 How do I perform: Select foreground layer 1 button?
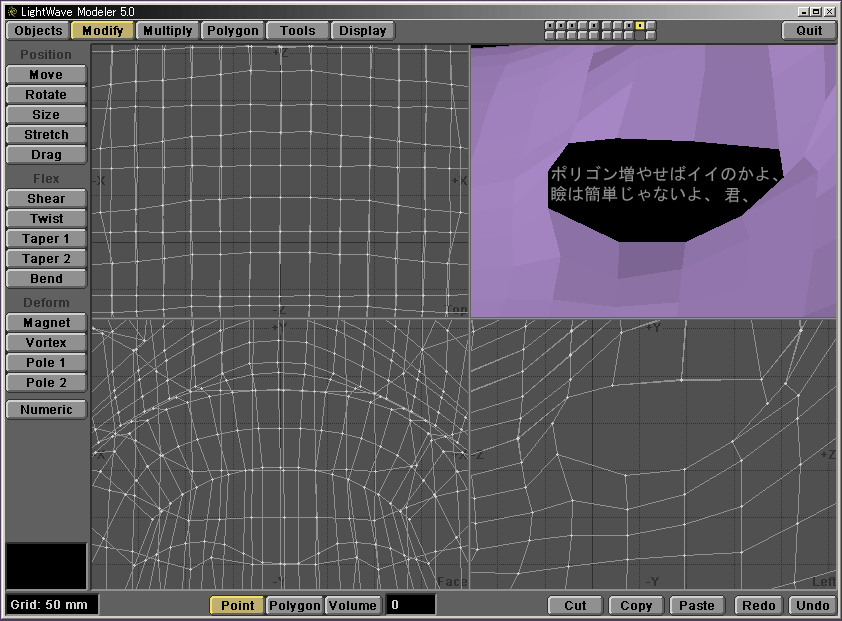pyautogui.click(x=550, y=25)
